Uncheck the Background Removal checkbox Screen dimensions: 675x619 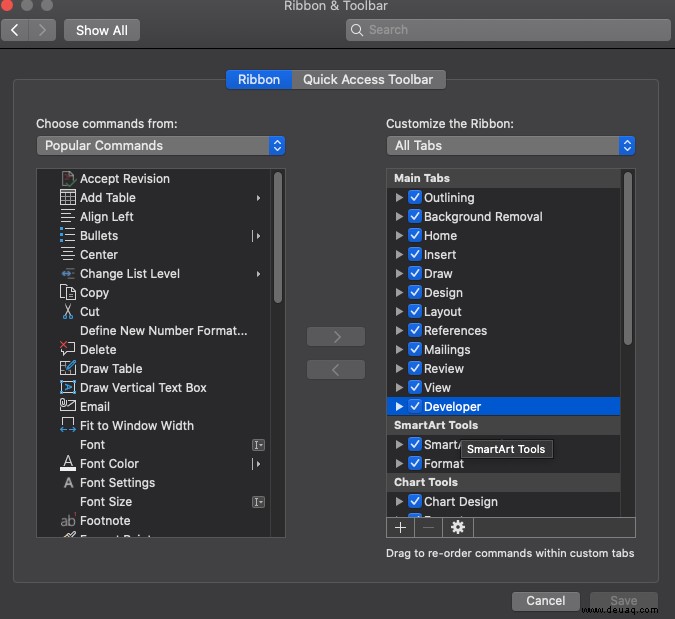pyautogui.click(x=415, y=216)
